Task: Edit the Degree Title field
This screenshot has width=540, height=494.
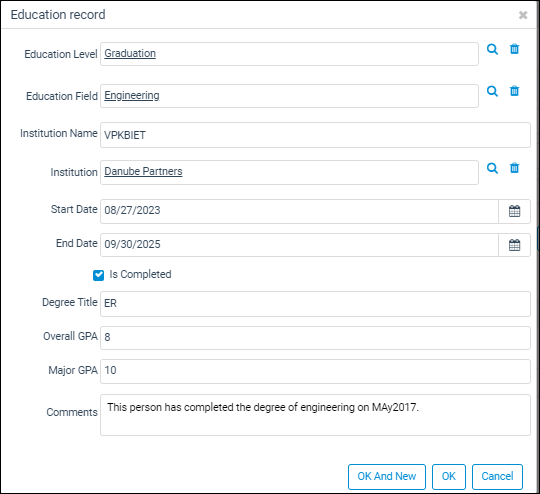Action: pos(315,304)
